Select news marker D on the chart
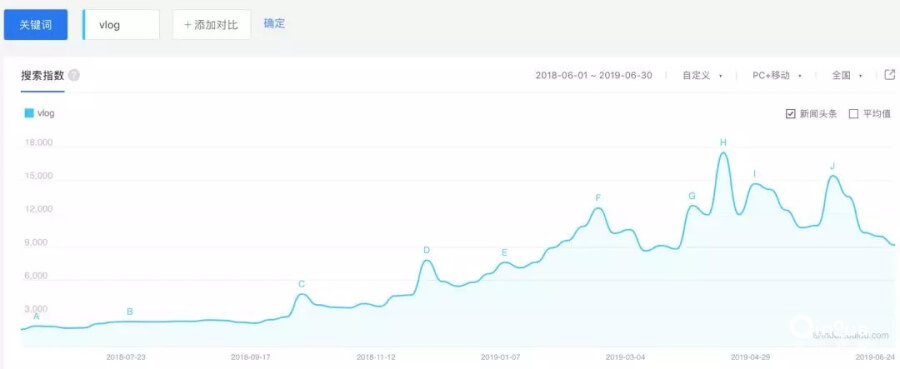 [426, 250]
